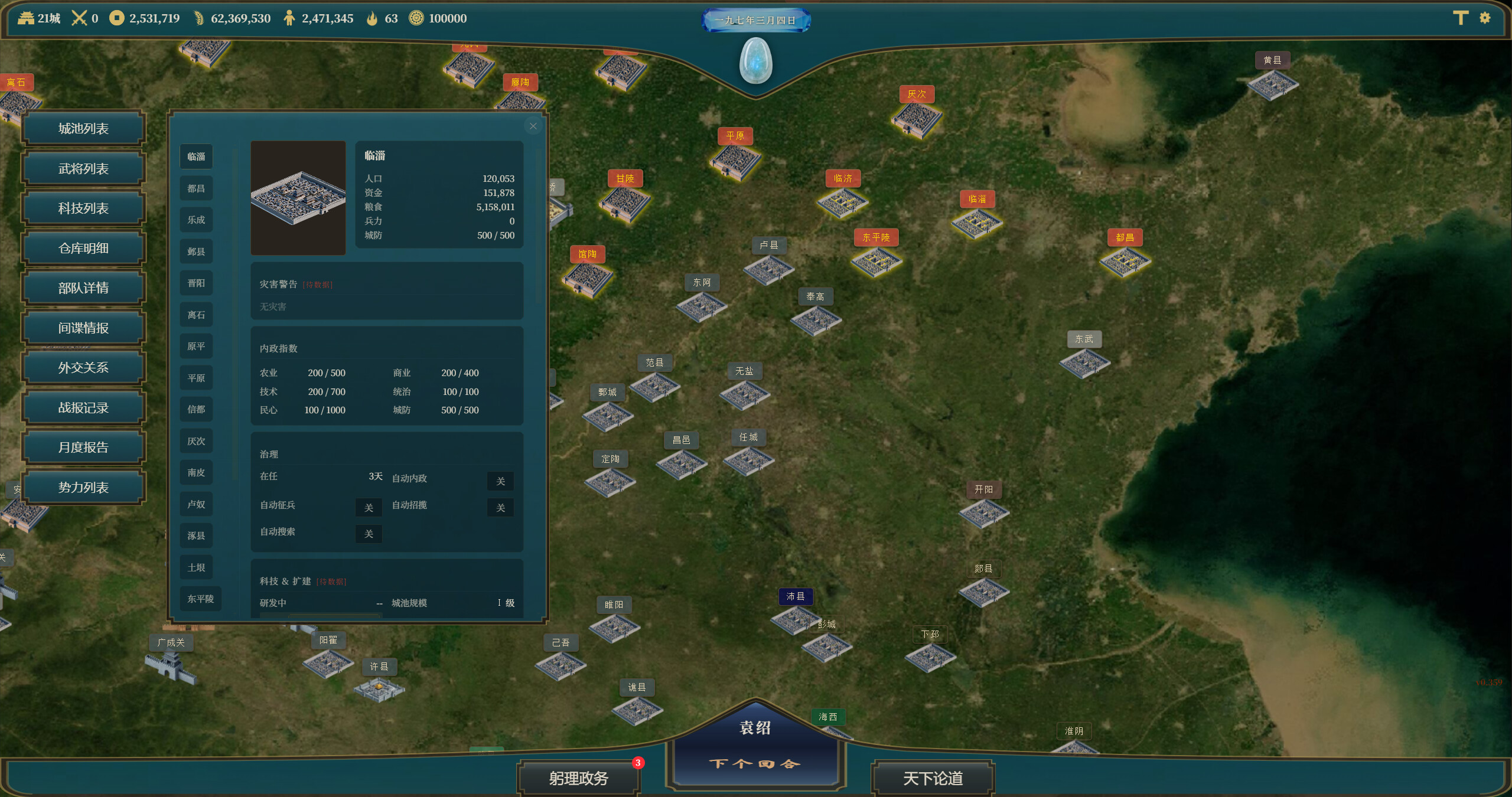The image size is (1512, 797).
Task: Select the 平原 city icon on map
Action: [x=735, y=162]
